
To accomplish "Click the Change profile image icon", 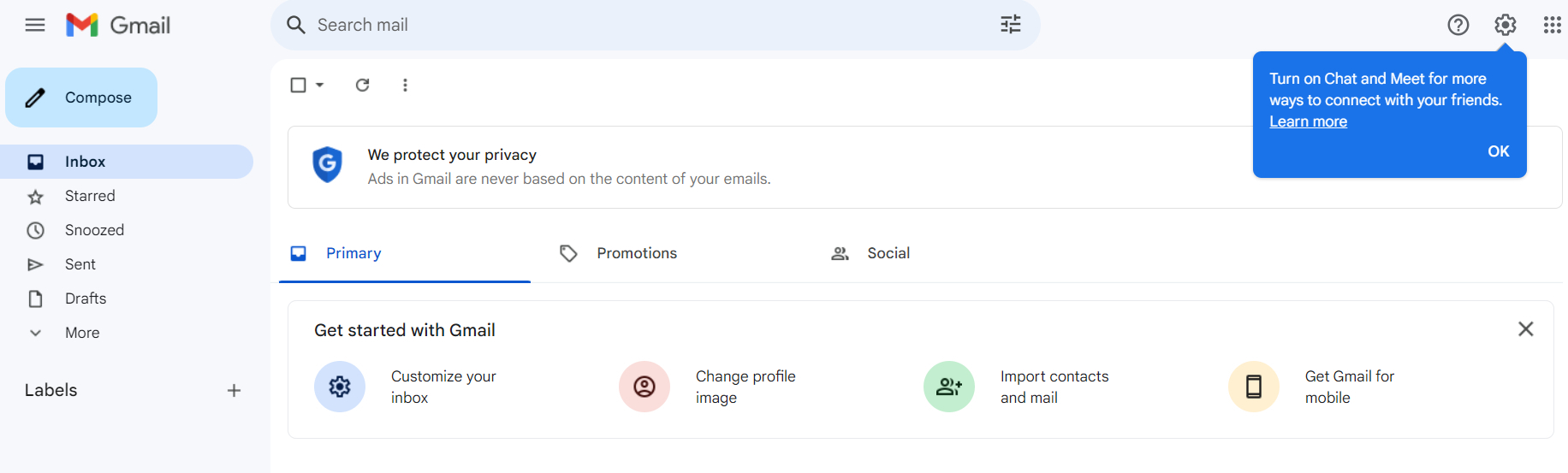I will (644, 387).
